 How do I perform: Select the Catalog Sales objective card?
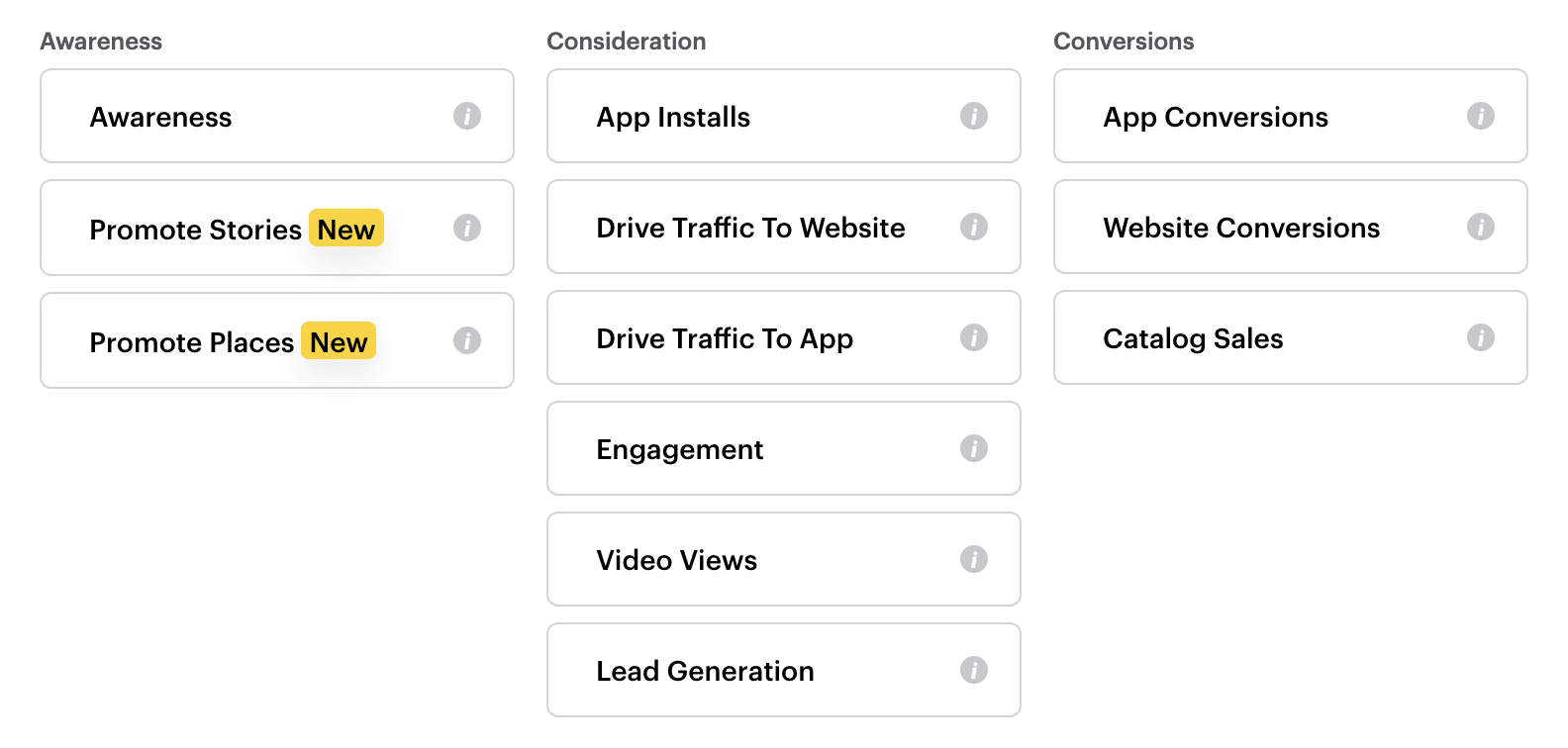[x=1257, y=338]
